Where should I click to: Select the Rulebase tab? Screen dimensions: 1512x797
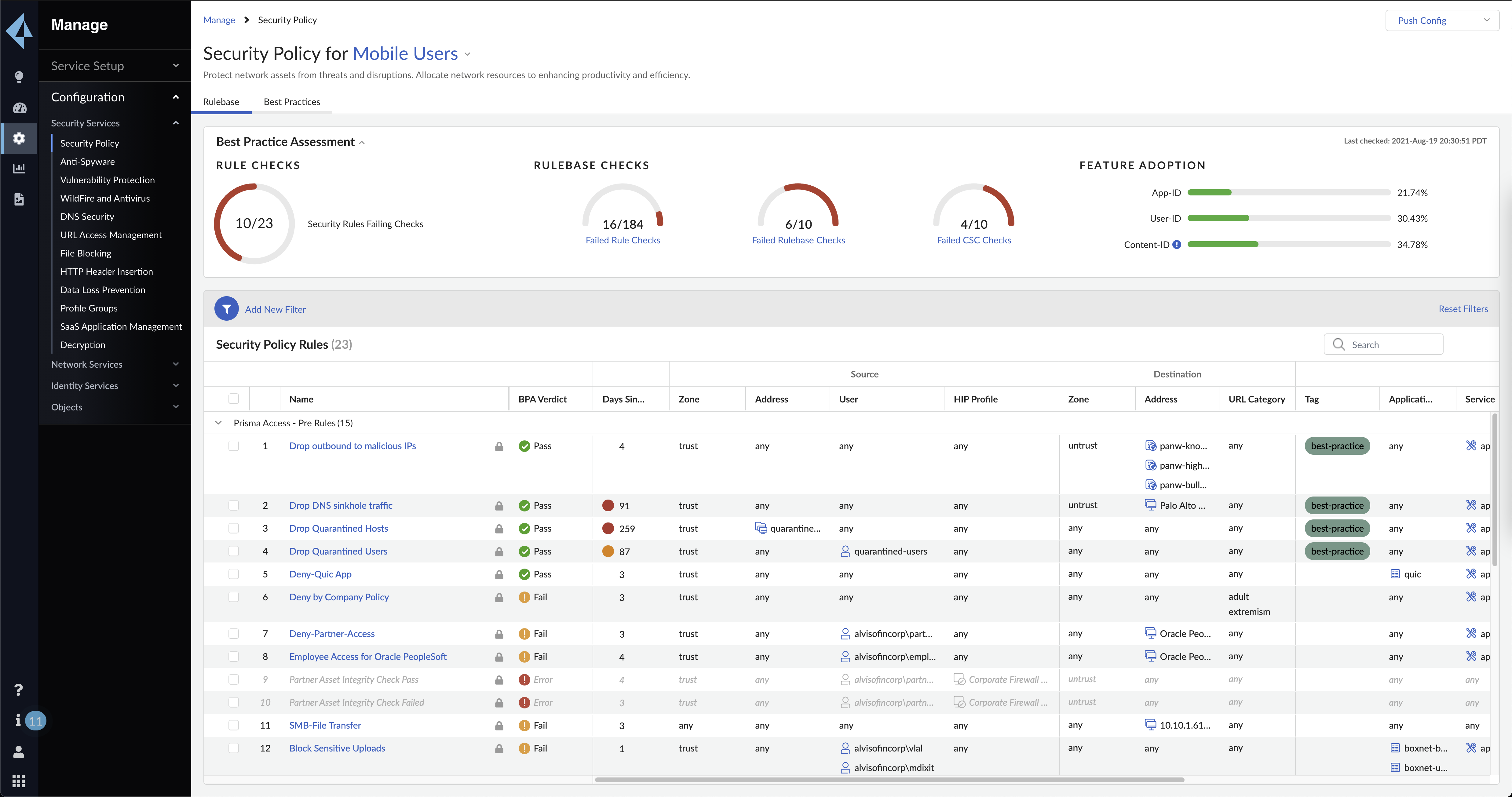pyautogui.click(x=221, y=101)
